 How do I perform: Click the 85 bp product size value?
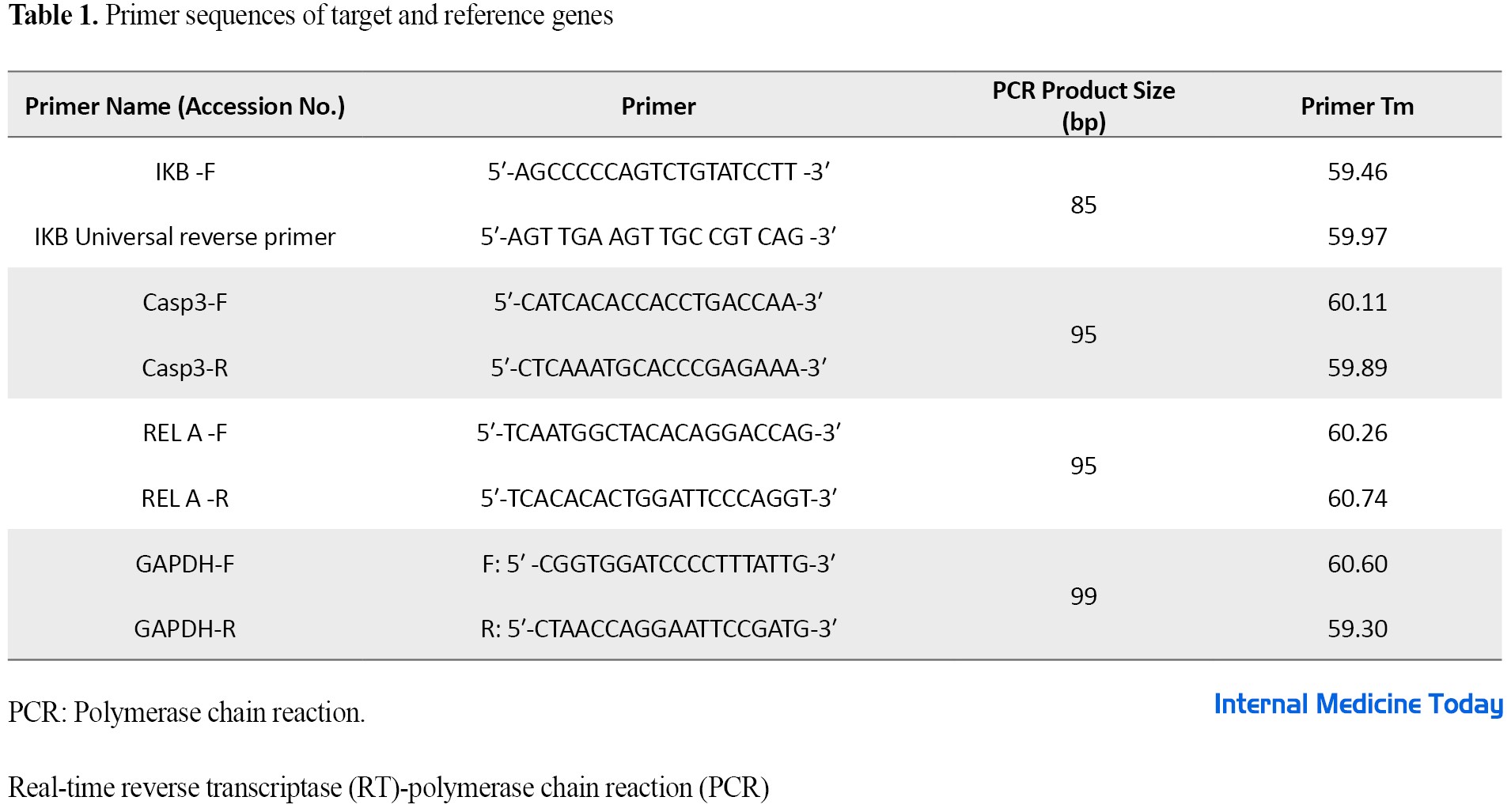point(1083,205)
